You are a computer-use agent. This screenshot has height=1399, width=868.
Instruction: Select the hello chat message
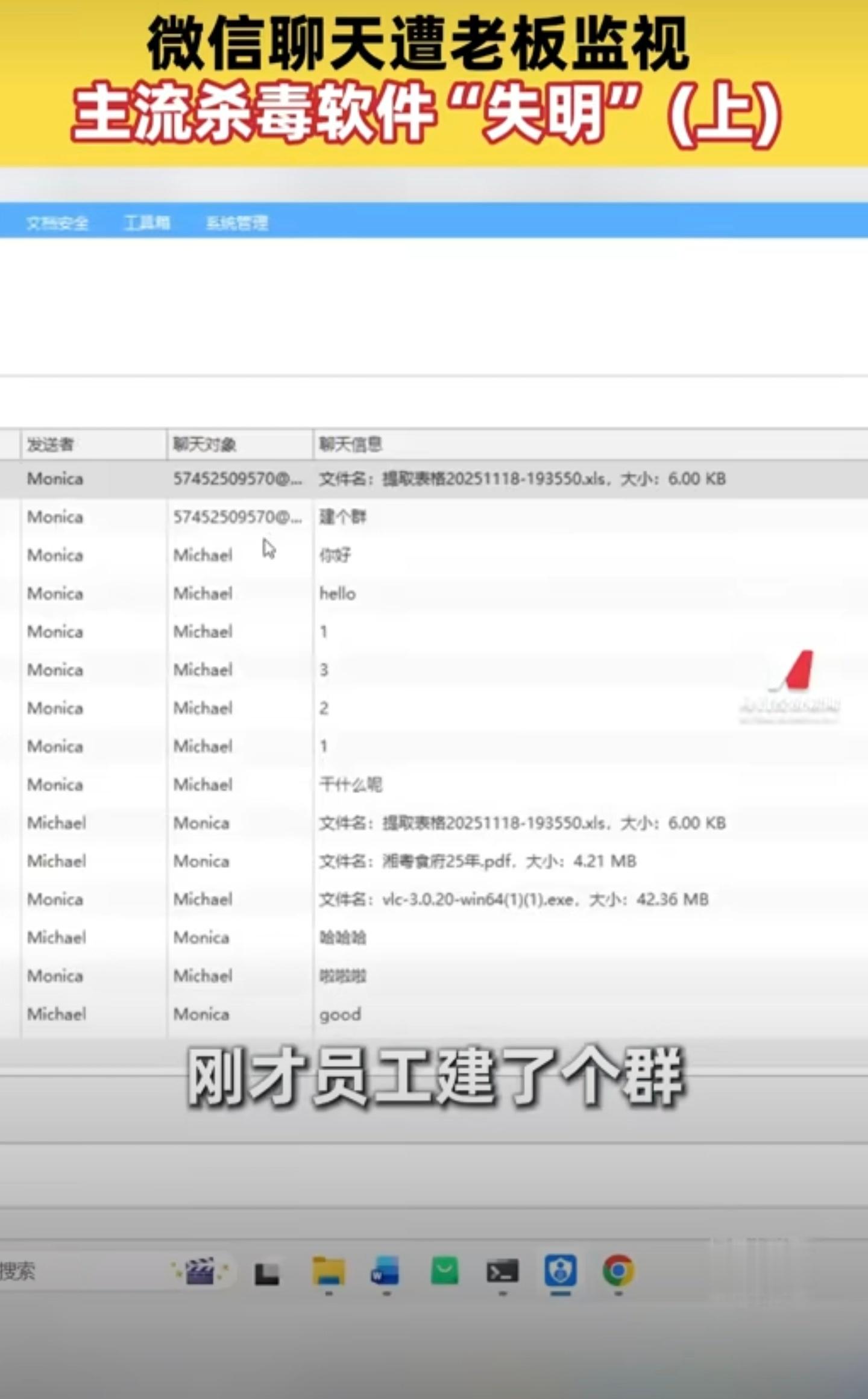338,593
